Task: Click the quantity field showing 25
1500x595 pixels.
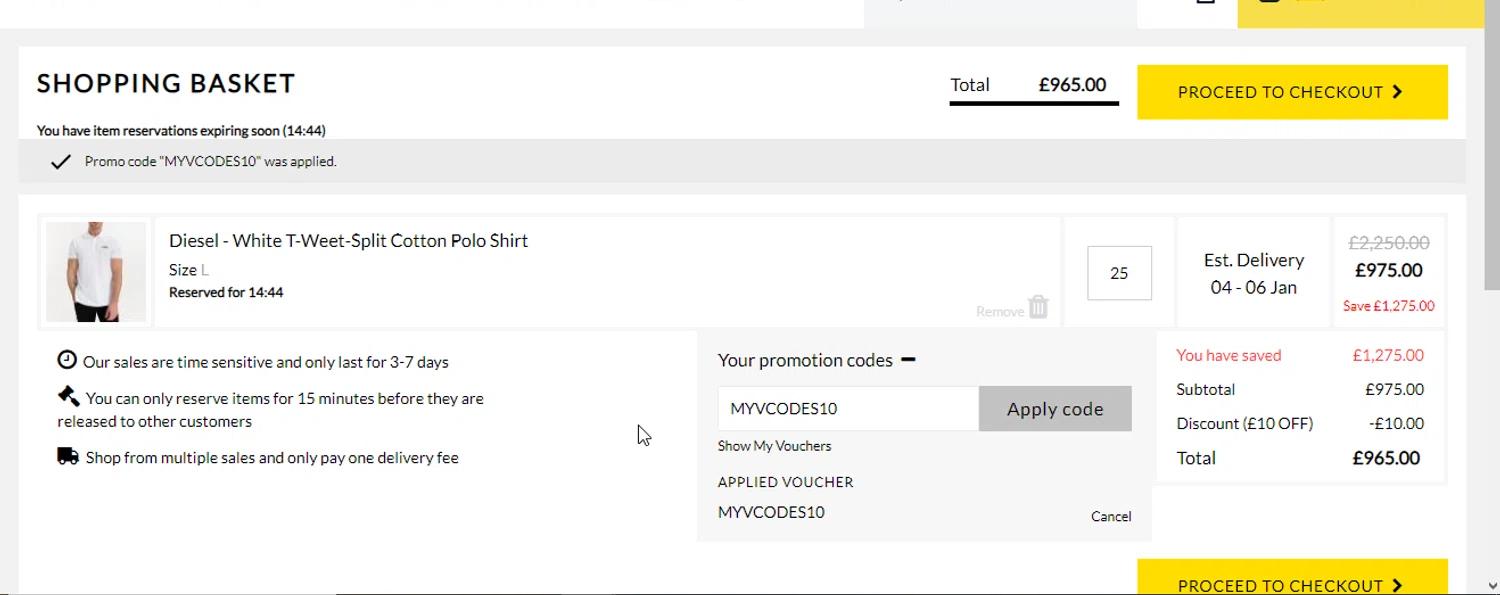Action: 1119,273
